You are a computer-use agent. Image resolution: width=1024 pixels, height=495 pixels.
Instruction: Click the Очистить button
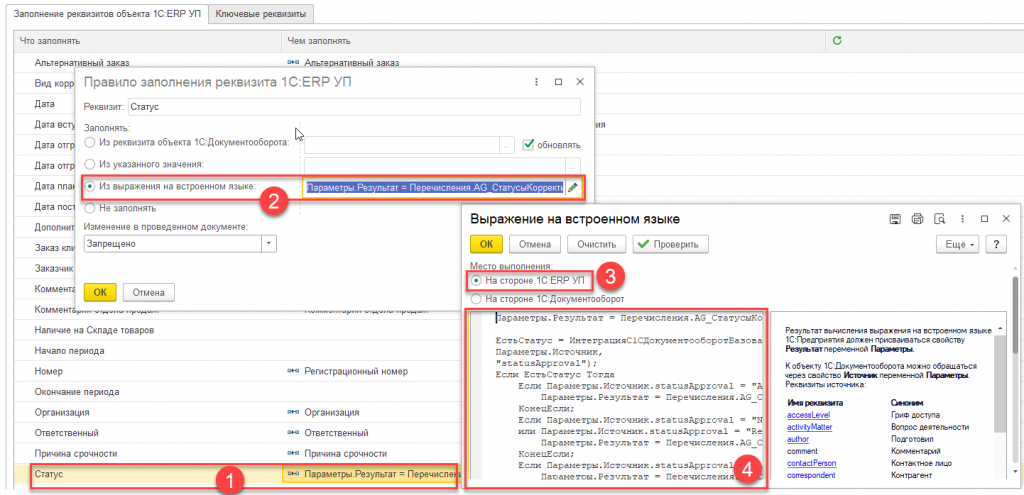[x=597, y=244]
